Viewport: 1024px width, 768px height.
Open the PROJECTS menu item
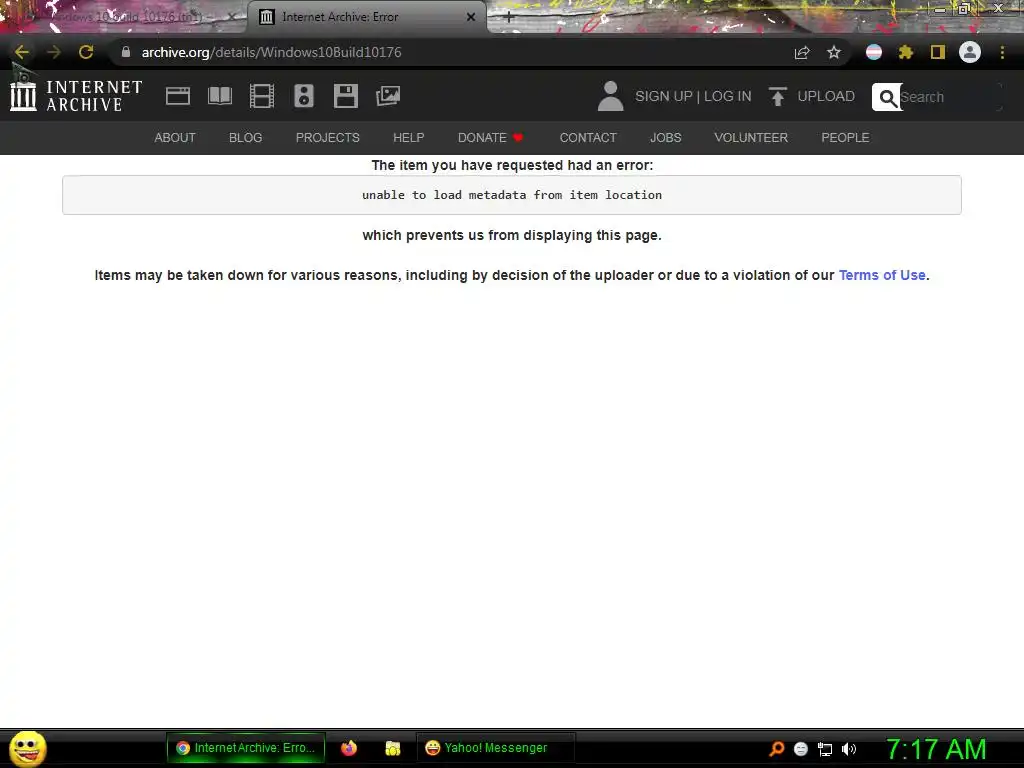pos(328,138)
